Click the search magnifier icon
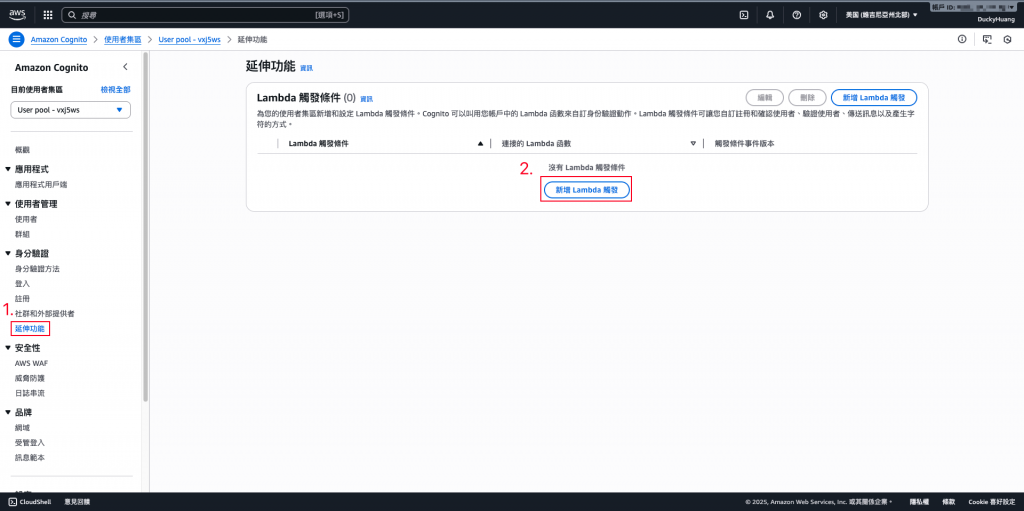The width and height of the screenshot is (1024, 511). tap(74, 14)
